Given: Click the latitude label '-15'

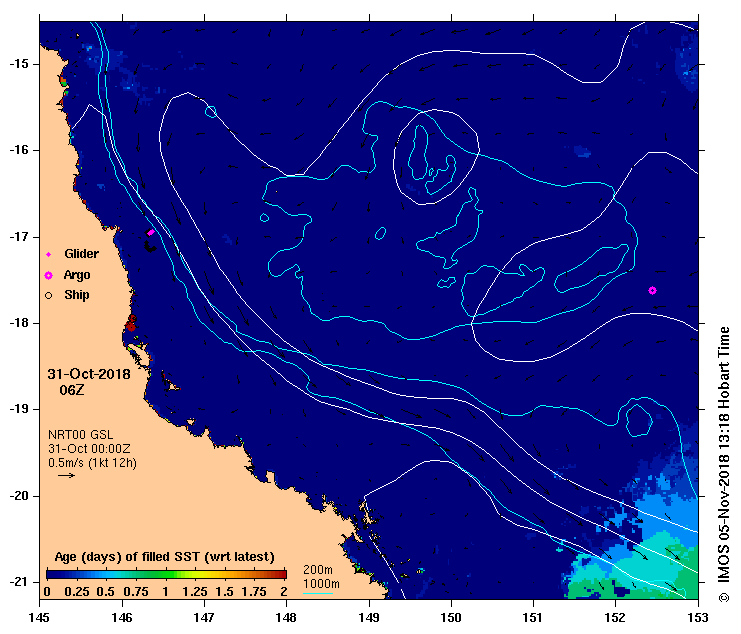Looking at the screenshot, I should click(x=19, y=64).
